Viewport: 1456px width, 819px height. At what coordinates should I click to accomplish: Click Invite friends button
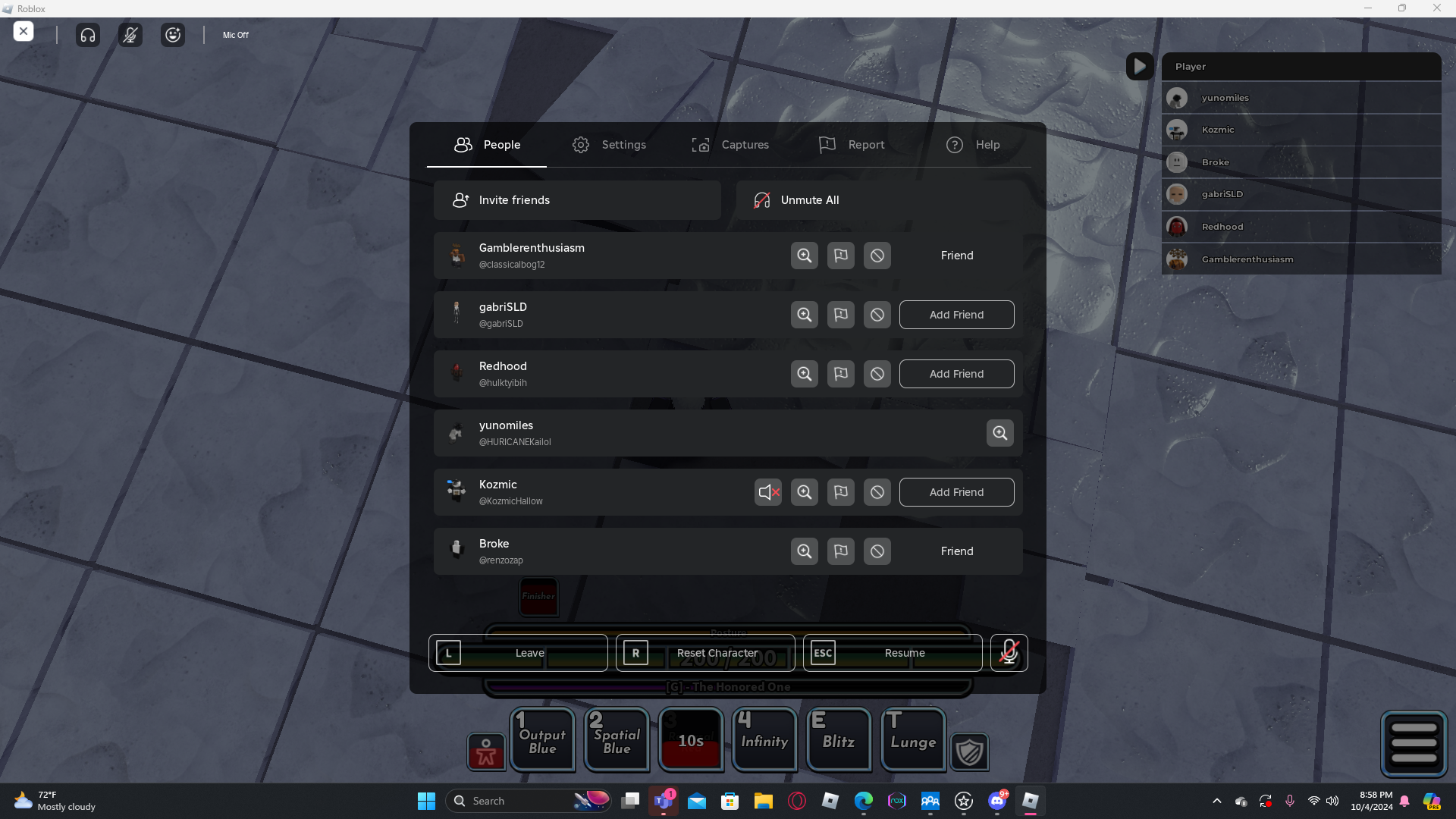(x=577, y=200)
